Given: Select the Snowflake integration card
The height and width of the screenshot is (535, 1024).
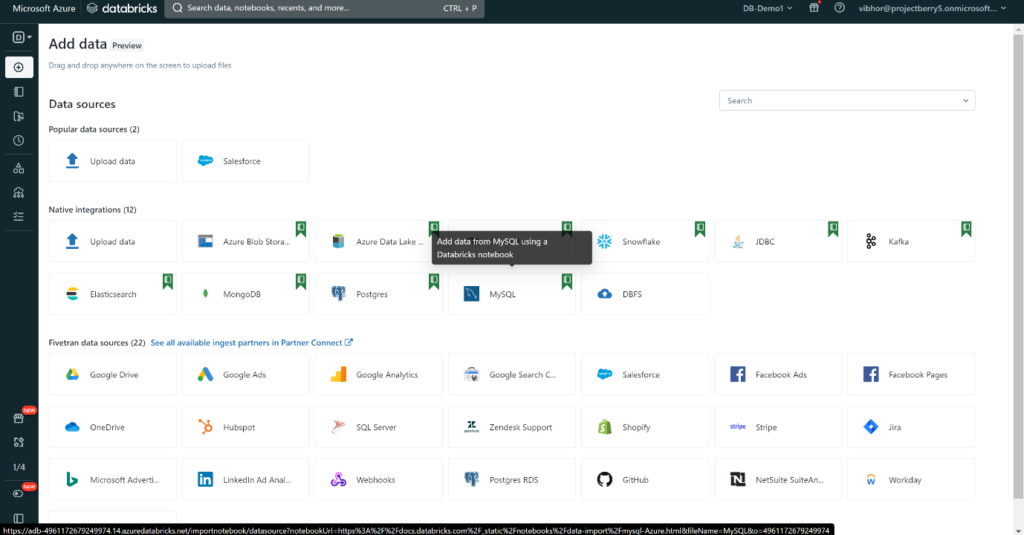Looking at the screenshot, I should pyautogui.click(x=645, y=241).
